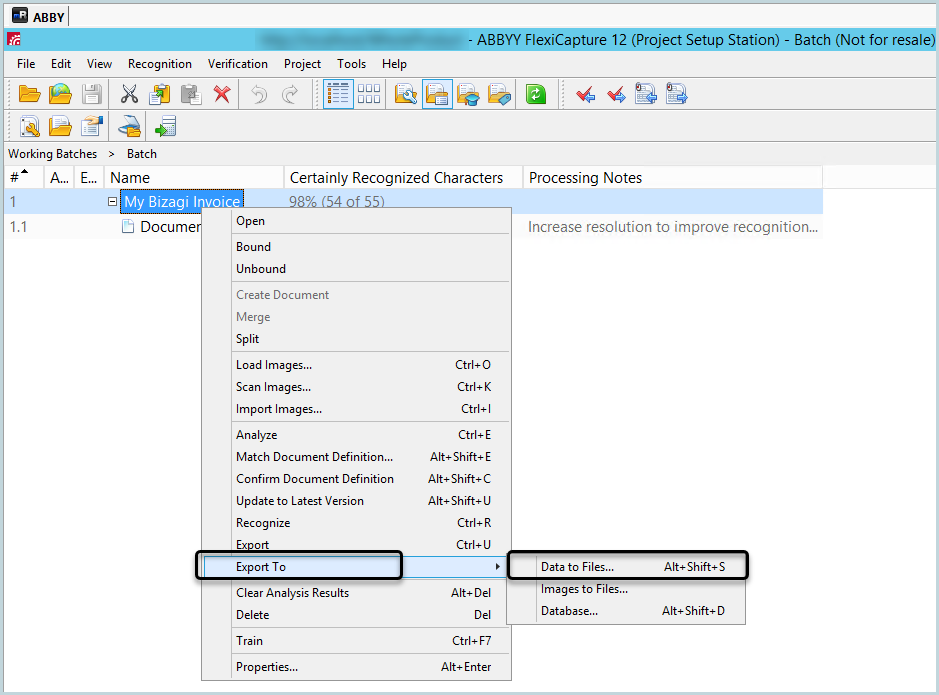Switch to thumbnails grid view icon
This screenshot has width=939, height=695.
point(369,94)
